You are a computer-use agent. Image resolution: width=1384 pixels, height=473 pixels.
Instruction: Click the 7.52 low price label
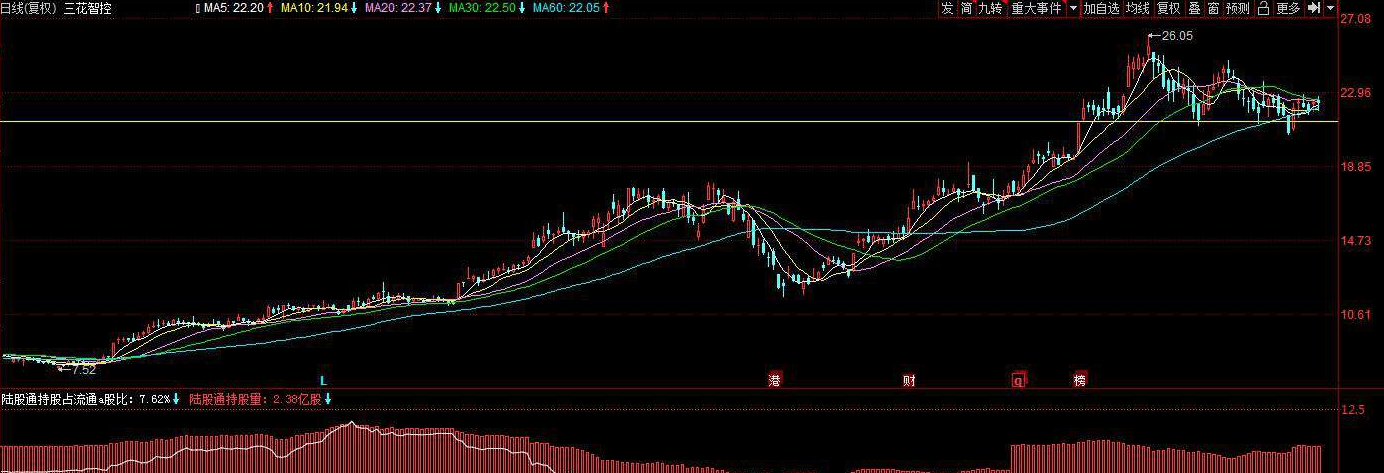[x=84, y=370]
